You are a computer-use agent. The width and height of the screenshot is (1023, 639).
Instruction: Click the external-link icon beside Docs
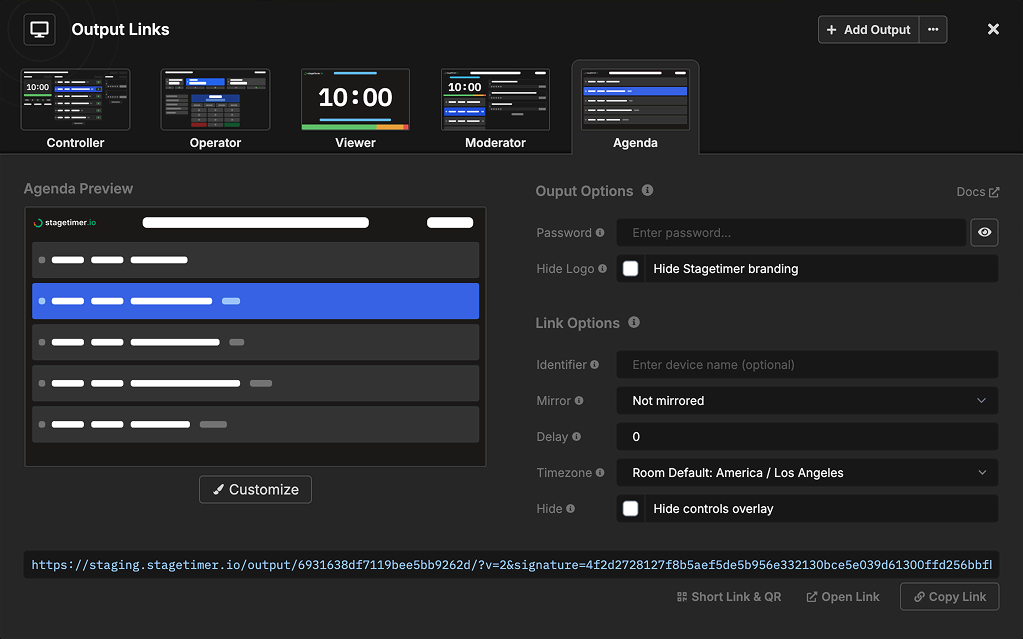pyautogui.click(x=993, y=191)
